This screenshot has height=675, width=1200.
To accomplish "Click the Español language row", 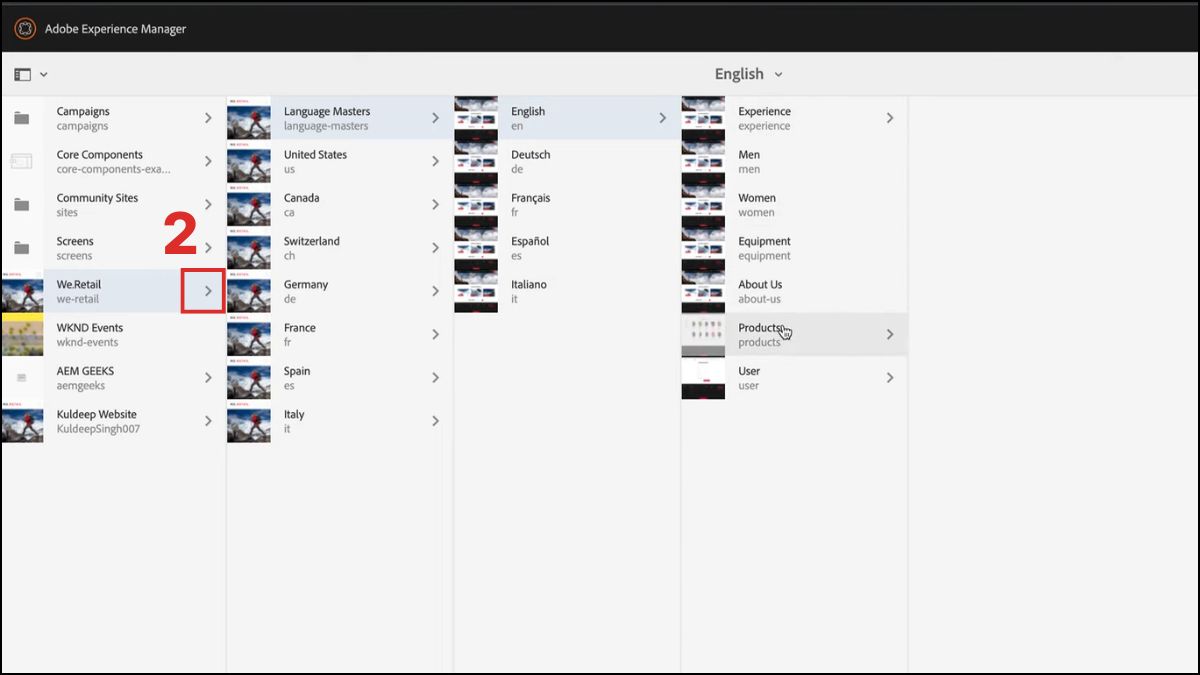I will (x=567, y=248).
